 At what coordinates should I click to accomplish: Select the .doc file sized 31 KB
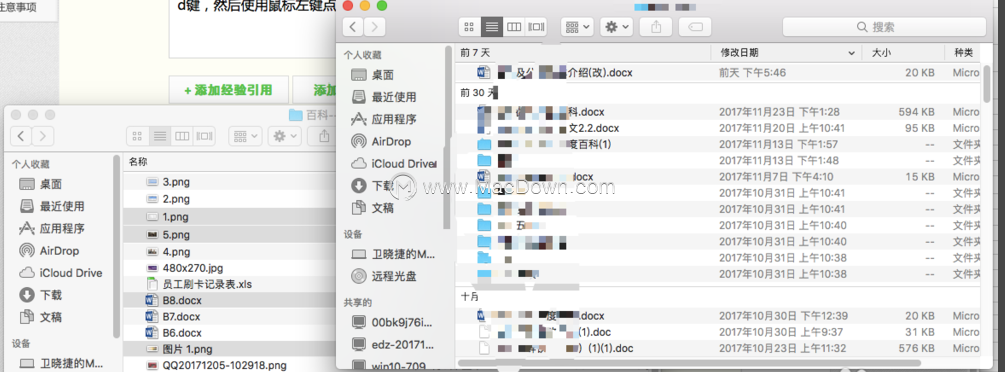pos(718,332)
